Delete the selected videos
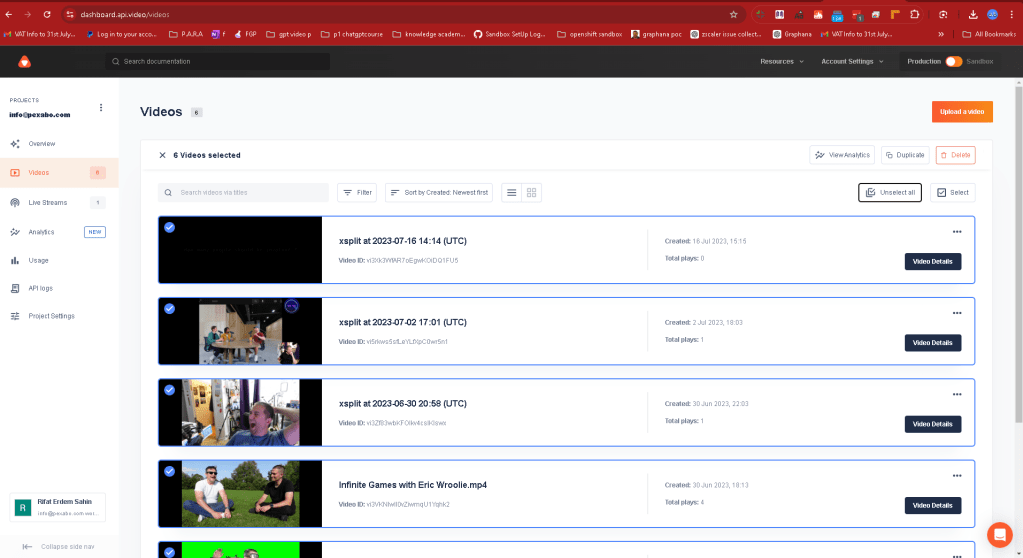The image size is (1023, 558). [x=955, y=155]
